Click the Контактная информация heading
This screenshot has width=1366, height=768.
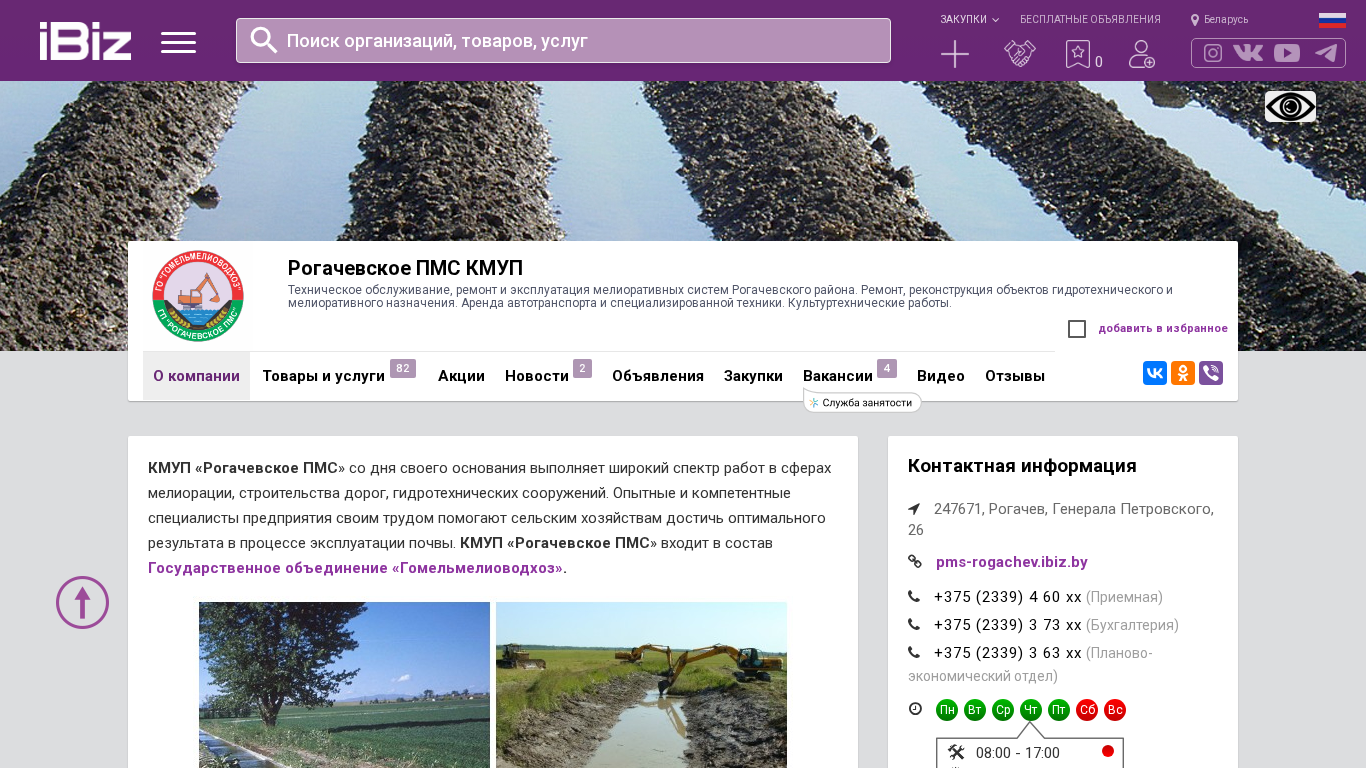tap(1022, 466)
